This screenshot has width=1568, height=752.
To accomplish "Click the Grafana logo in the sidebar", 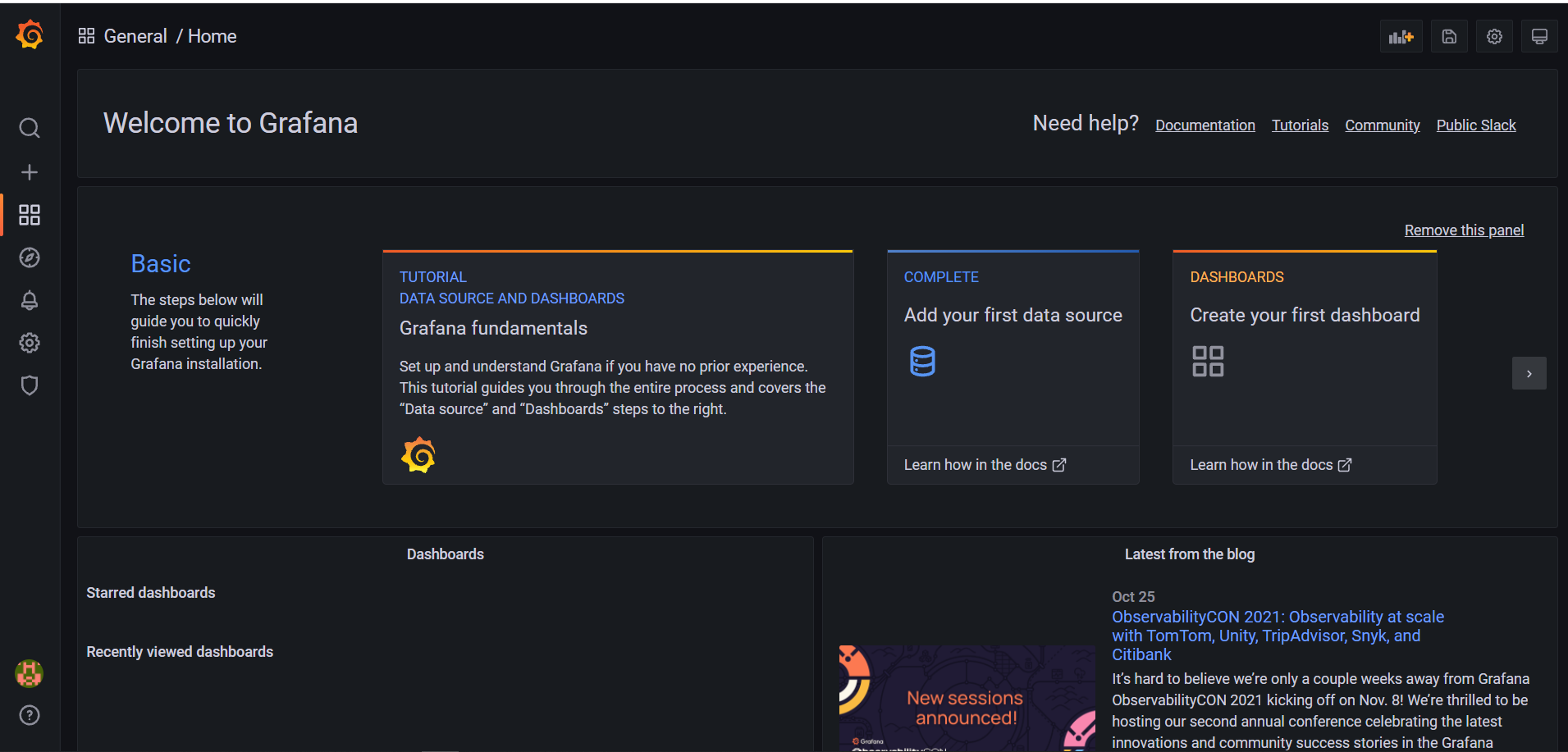I will [30, 35].
